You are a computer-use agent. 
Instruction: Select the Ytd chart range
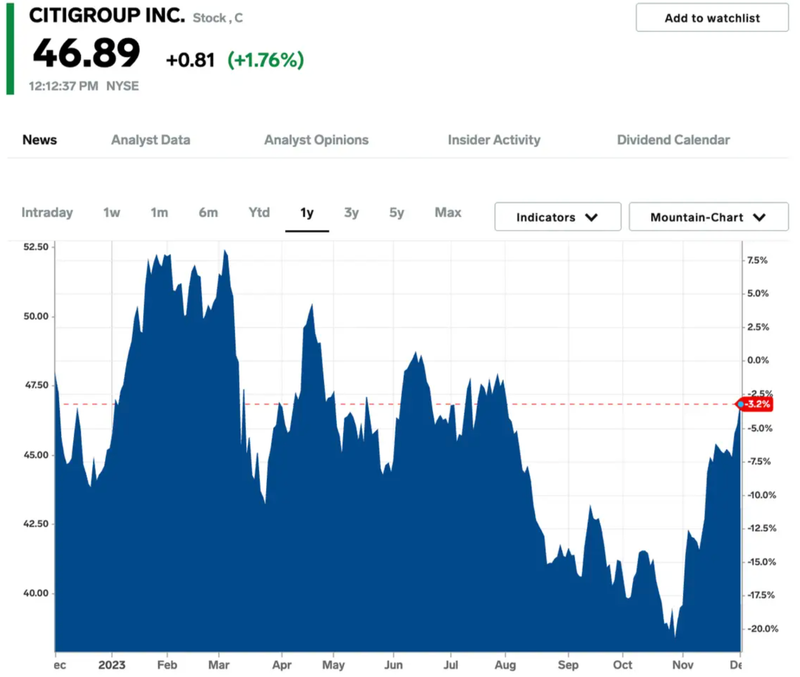(x=259, y=212)
